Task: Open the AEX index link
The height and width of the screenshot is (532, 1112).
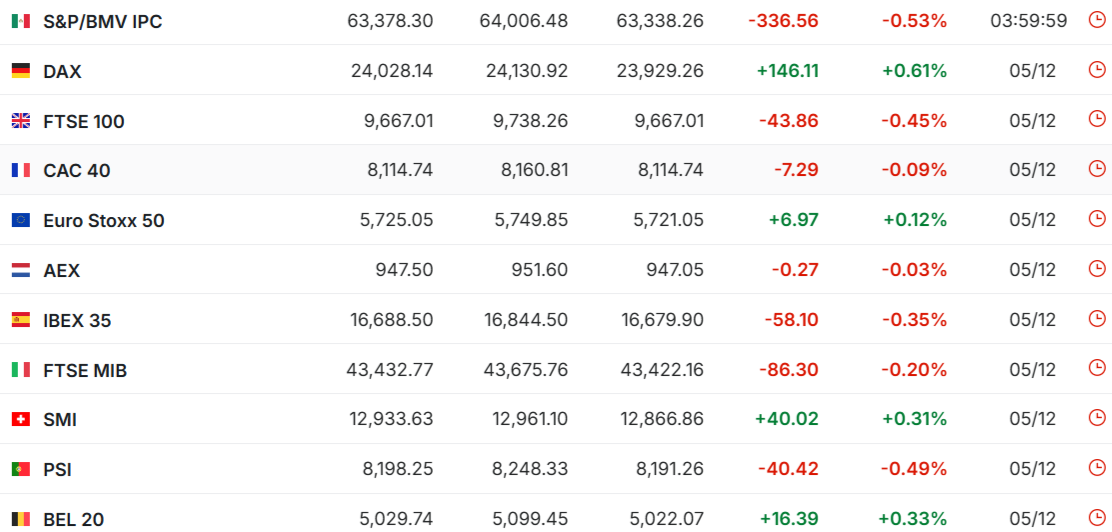Action: click(62, 271)
